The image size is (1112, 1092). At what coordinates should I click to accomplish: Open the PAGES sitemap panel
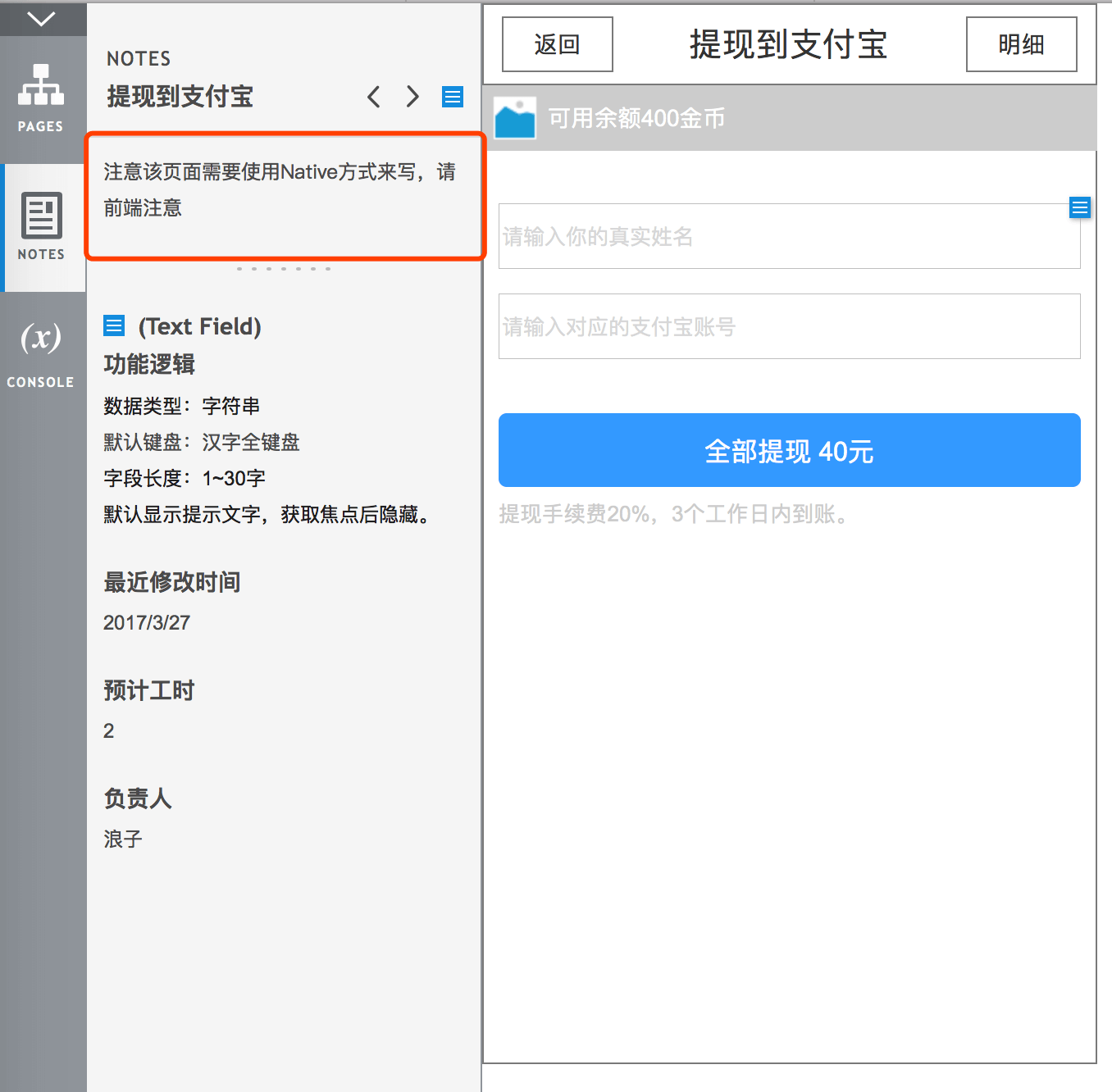click(41, 98)
